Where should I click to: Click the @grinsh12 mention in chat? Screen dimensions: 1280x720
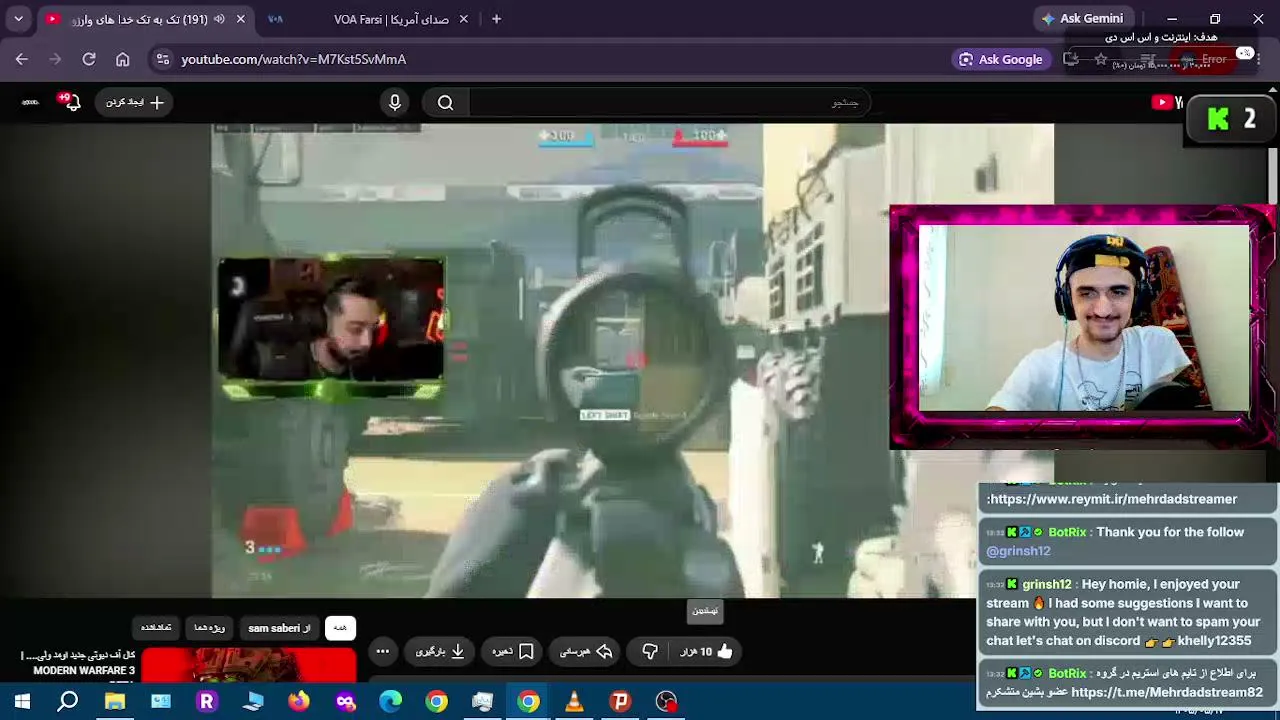tap(1018, 551)
